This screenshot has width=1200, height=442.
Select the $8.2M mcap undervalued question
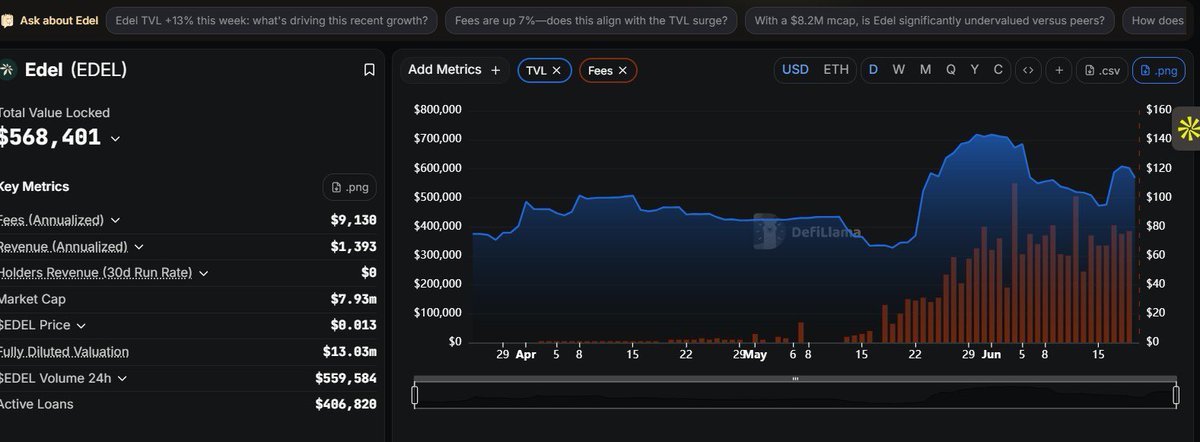929,20
